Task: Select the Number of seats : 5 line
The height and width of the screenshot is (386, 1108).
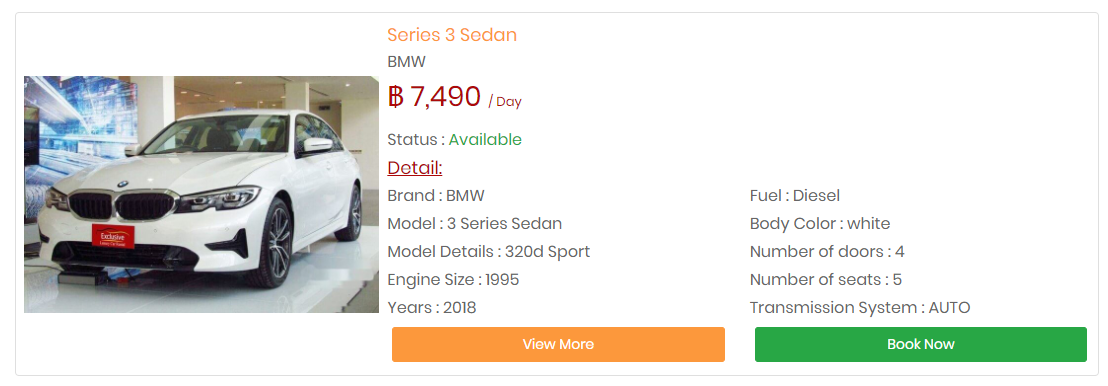Action: tap(825, 280)
